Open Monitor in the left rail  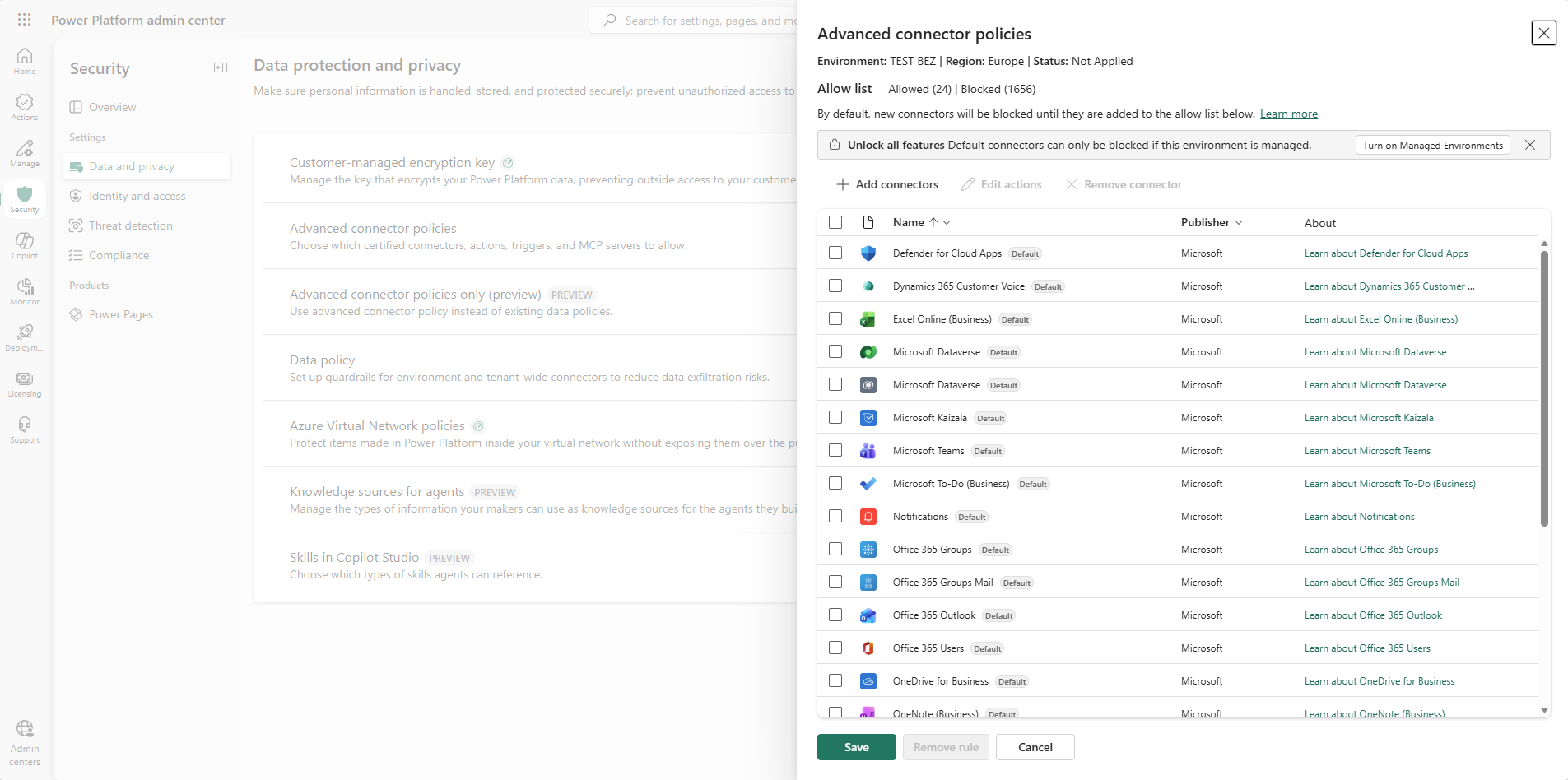click(x=25, y=291)
